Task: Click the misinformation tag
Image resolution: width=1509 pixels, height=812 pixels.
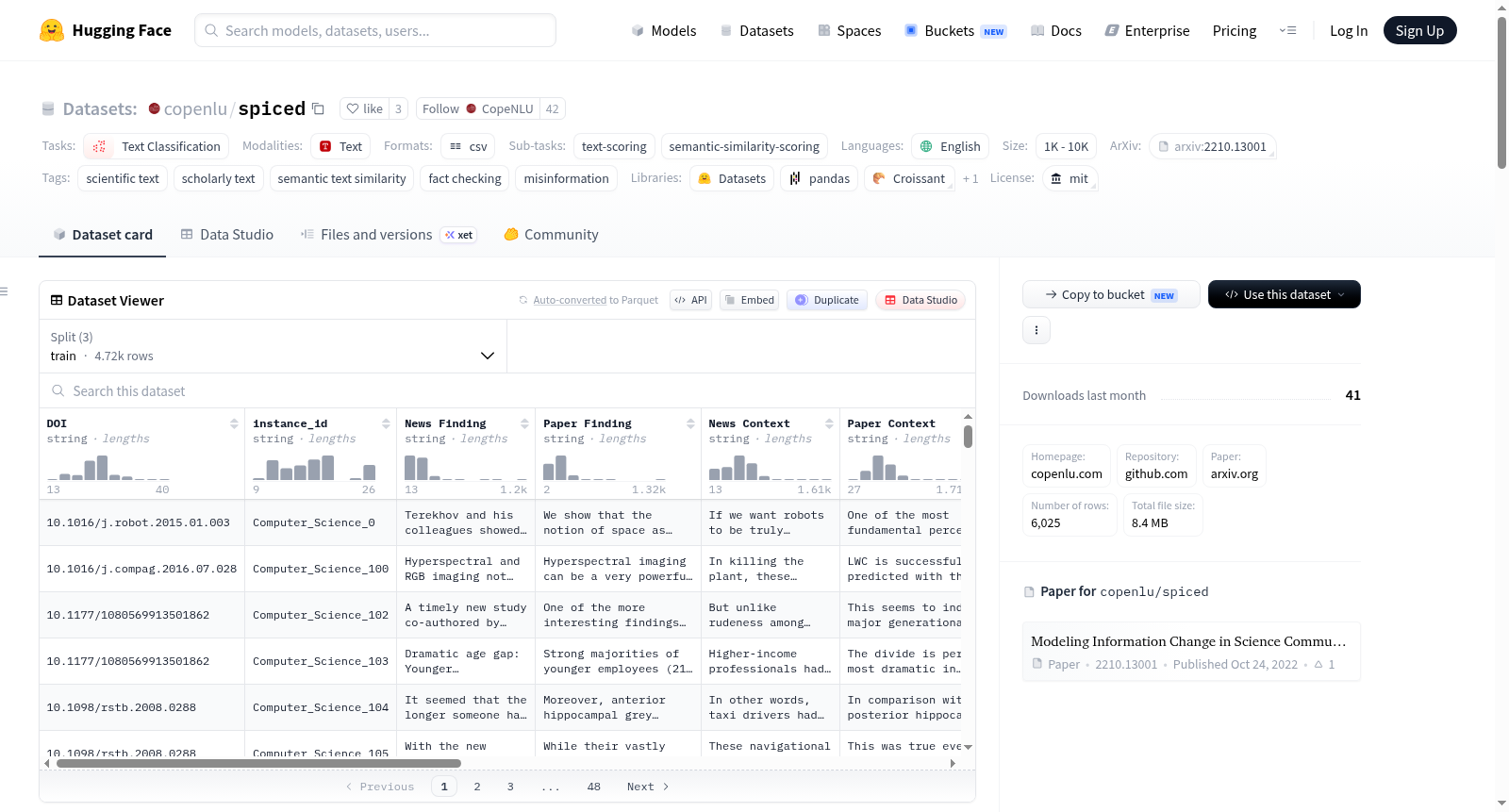Action: (x=567, y=178)
